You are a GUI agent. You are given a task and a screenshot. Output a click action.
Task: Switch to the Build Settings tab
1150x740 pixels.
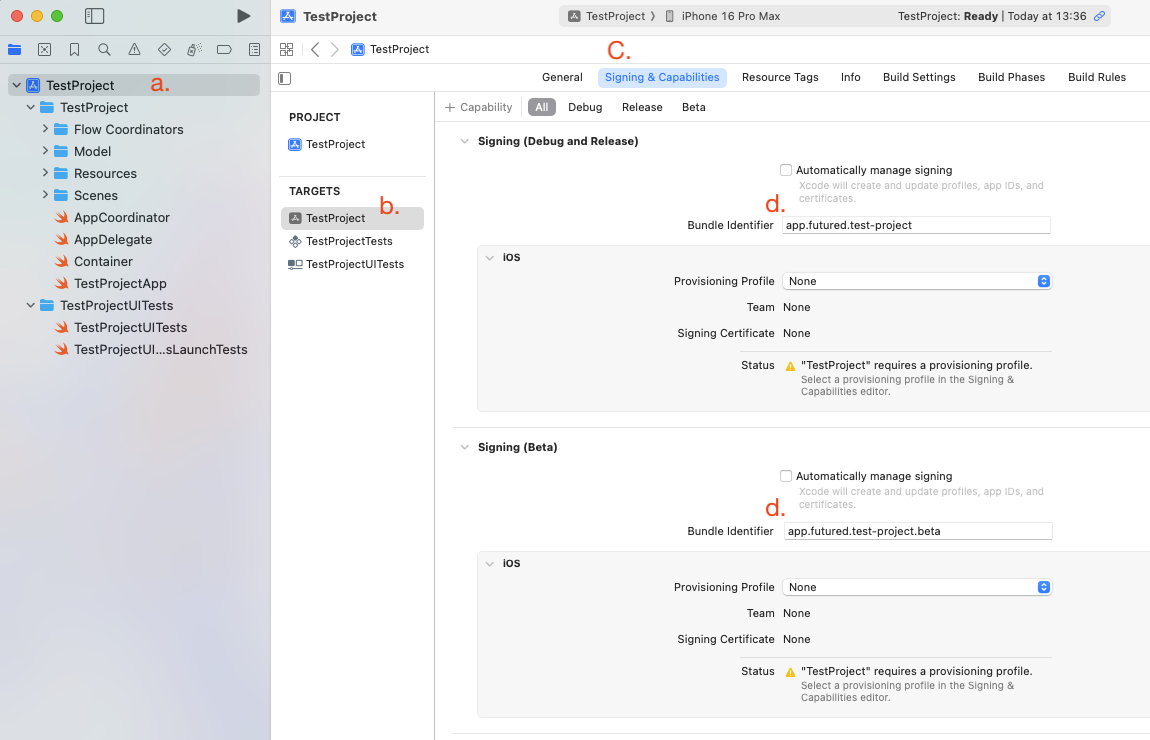coord(918,77)
